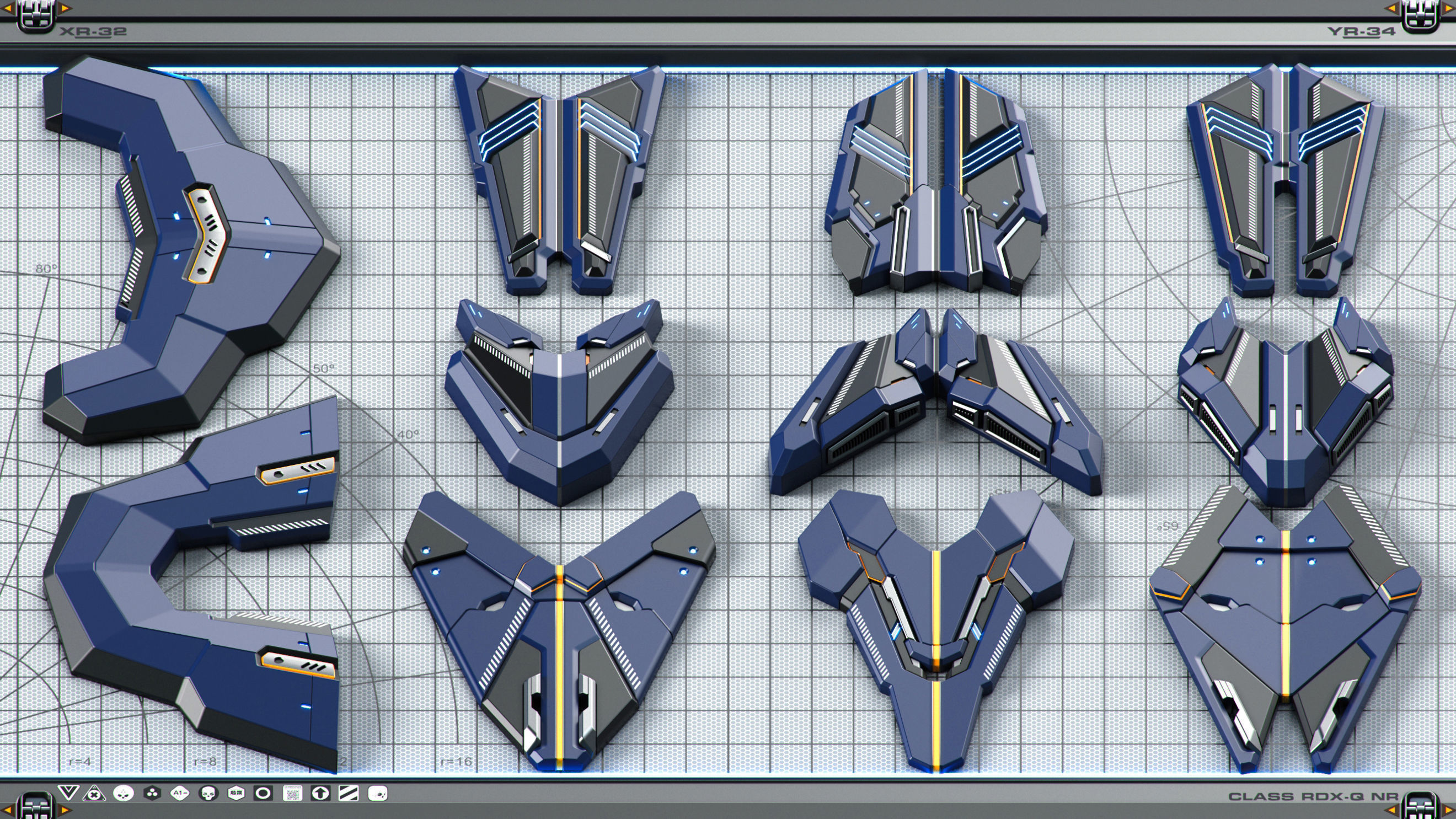
Task: Select the dark skull icon
Action: [208, 794]
